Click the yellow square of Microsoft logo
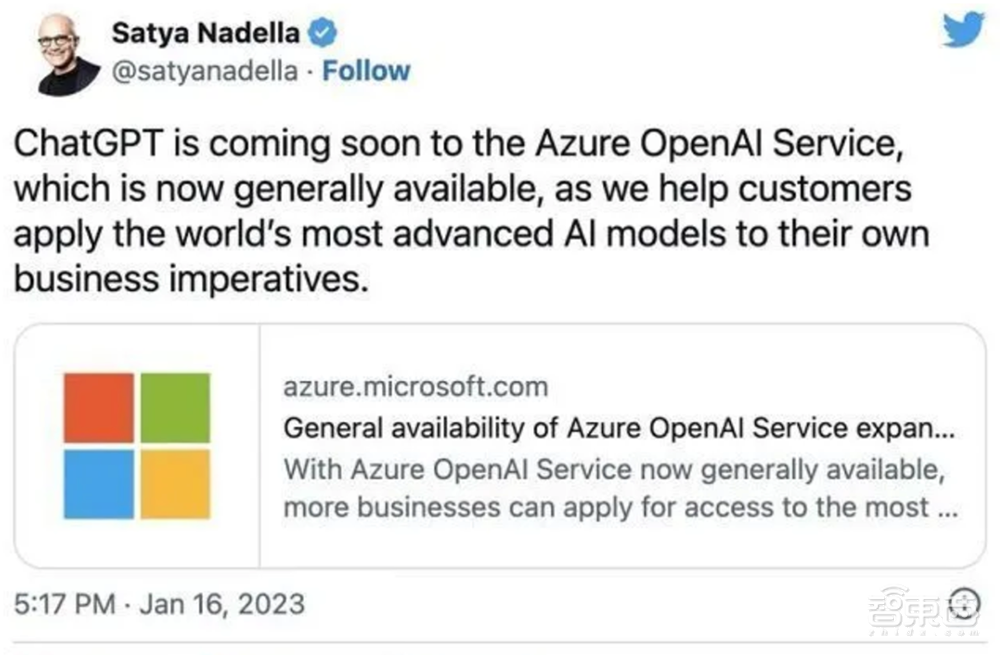 pos(174,484)
